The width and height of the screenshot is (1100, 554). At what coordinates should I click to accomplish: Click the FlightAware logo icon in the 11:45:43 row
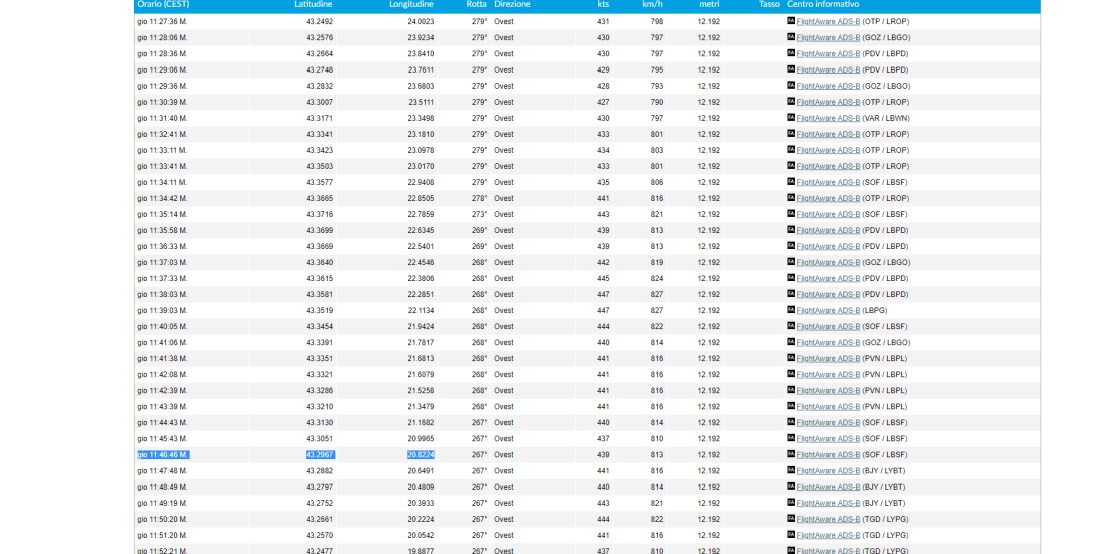(x=791, y=438)
